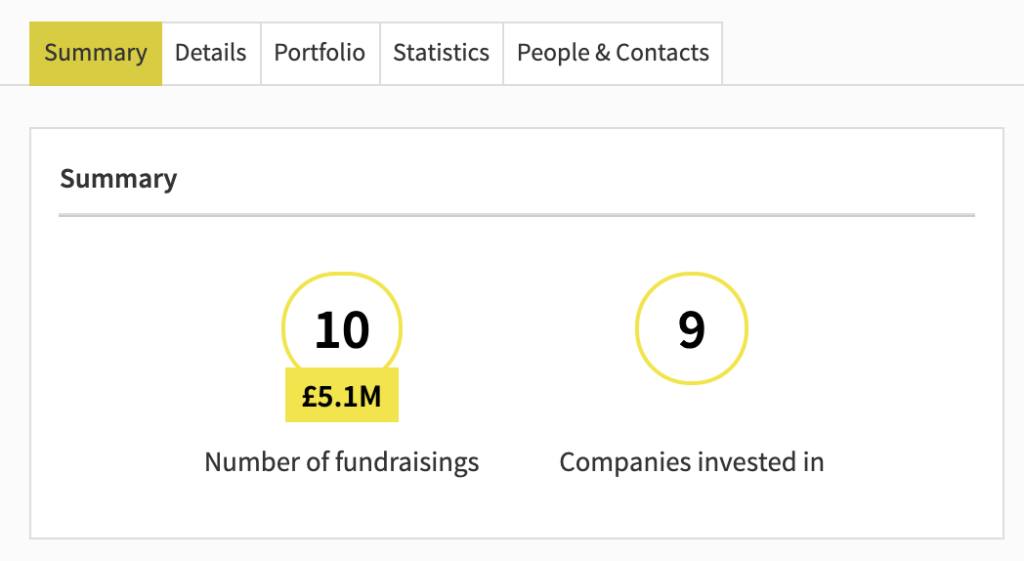Click the number 9 in the companies circle
This screenshot has height=561, width=1024.
692,330
